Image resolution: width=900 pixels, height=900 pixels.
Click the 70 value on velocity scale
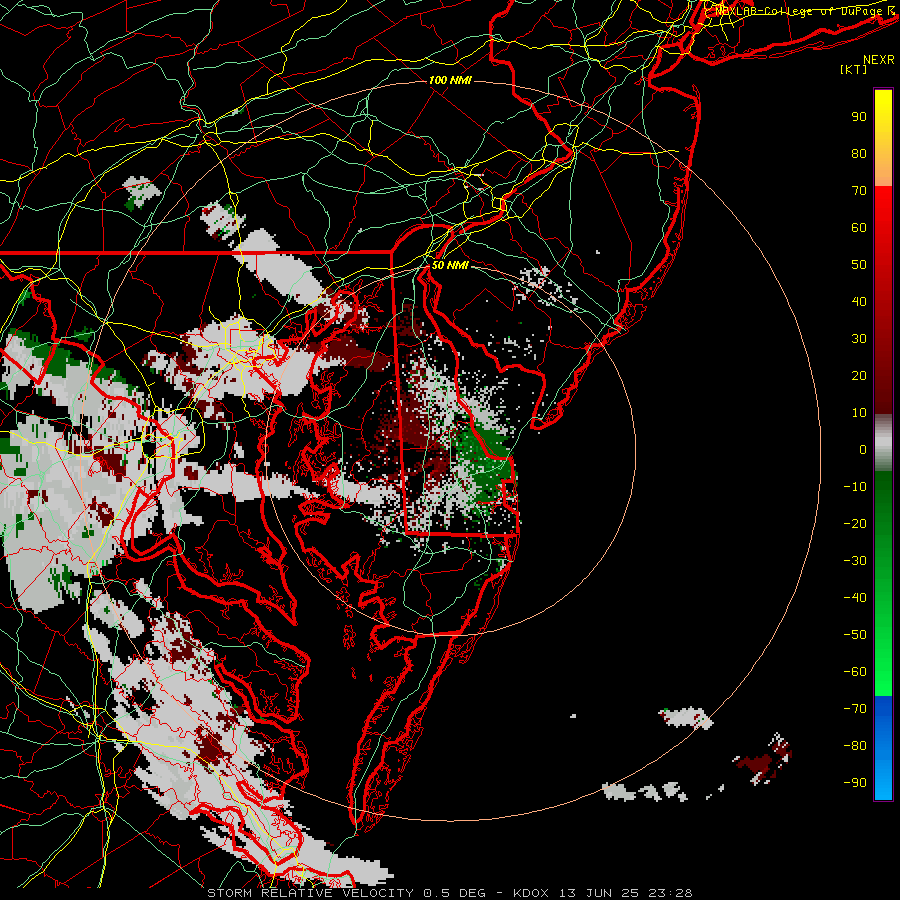(x=859, y=191)
